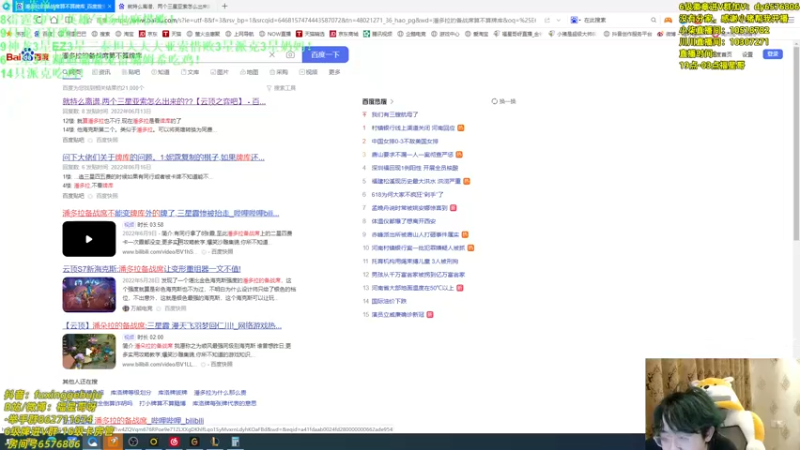Click the home icon in the browser toolbar
The height and width of the screenshot is (450, 800).
[54, 20]
